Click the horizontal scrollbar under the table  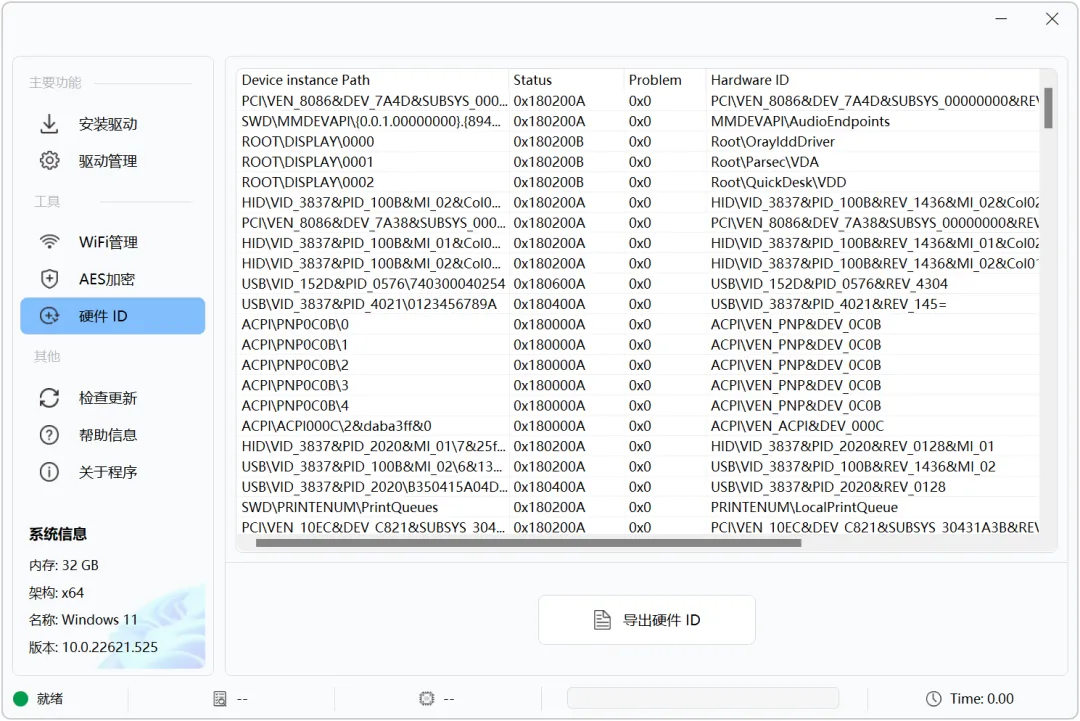point(528,543)
